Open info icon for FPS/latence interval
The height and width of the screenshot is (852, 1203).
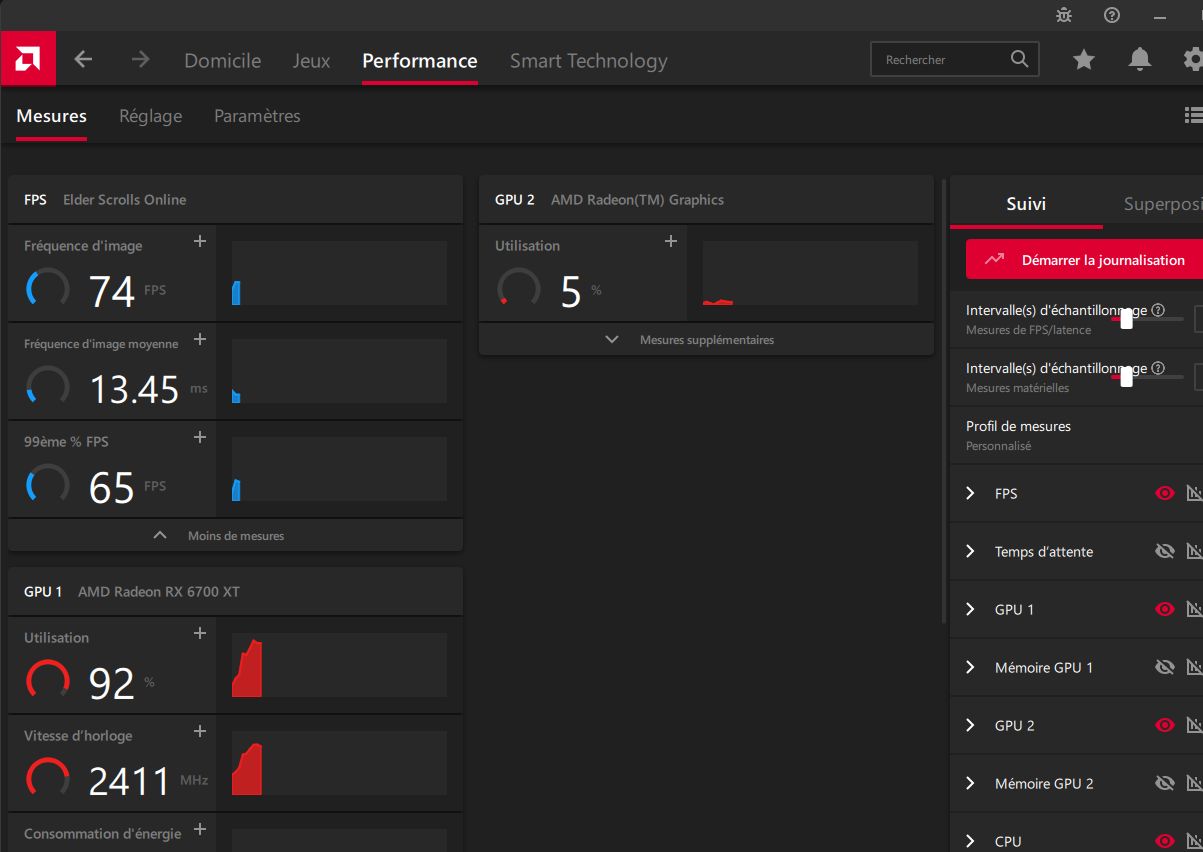1158,310
